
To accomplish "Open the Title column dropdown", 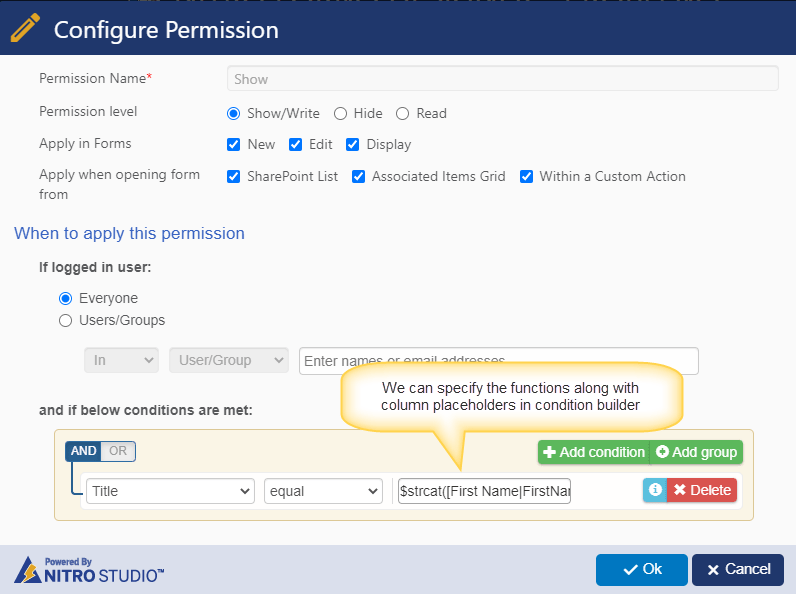I will tap(171, 491).
